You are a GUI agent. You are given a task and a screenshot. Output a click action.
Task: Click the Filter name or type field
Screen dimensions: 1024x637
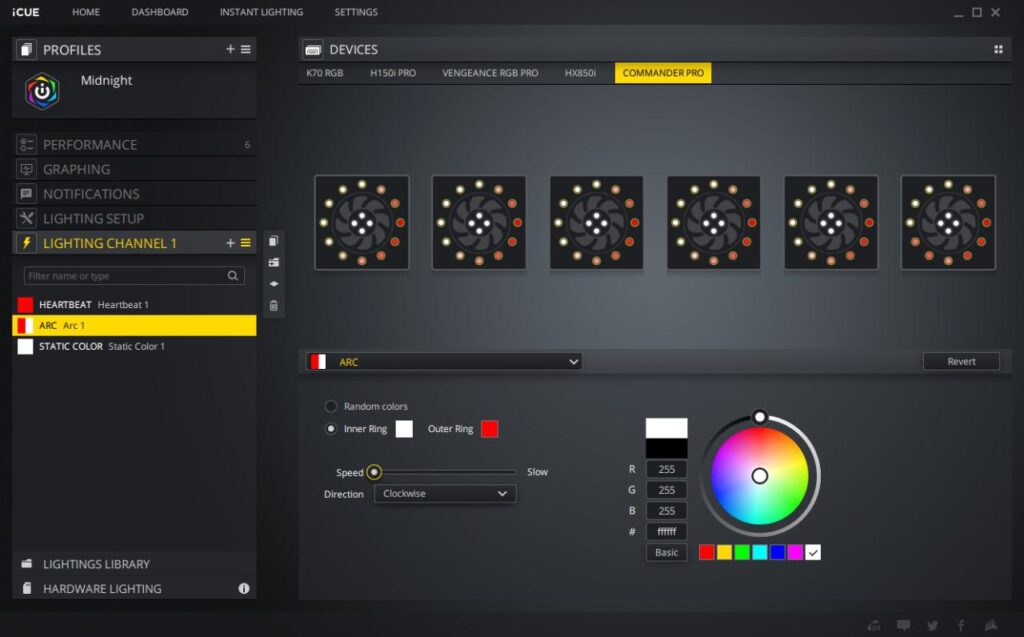click(x=134, y=276)
